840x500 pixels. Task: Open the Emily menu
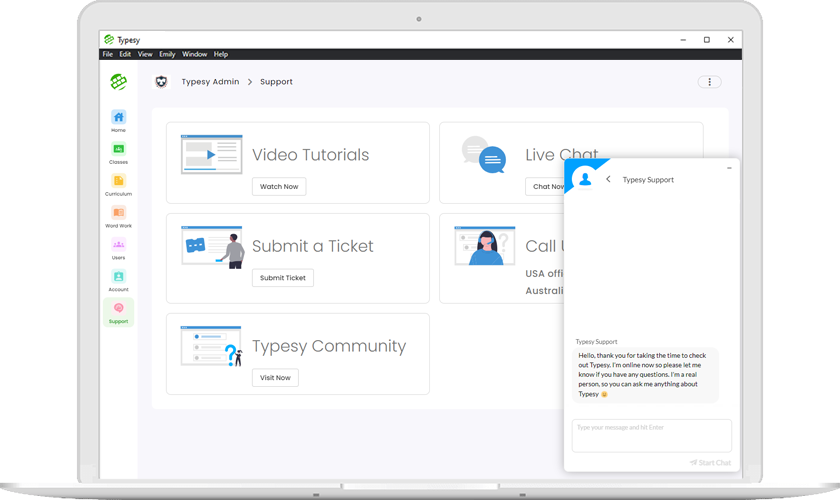click(x=167, y=54)
